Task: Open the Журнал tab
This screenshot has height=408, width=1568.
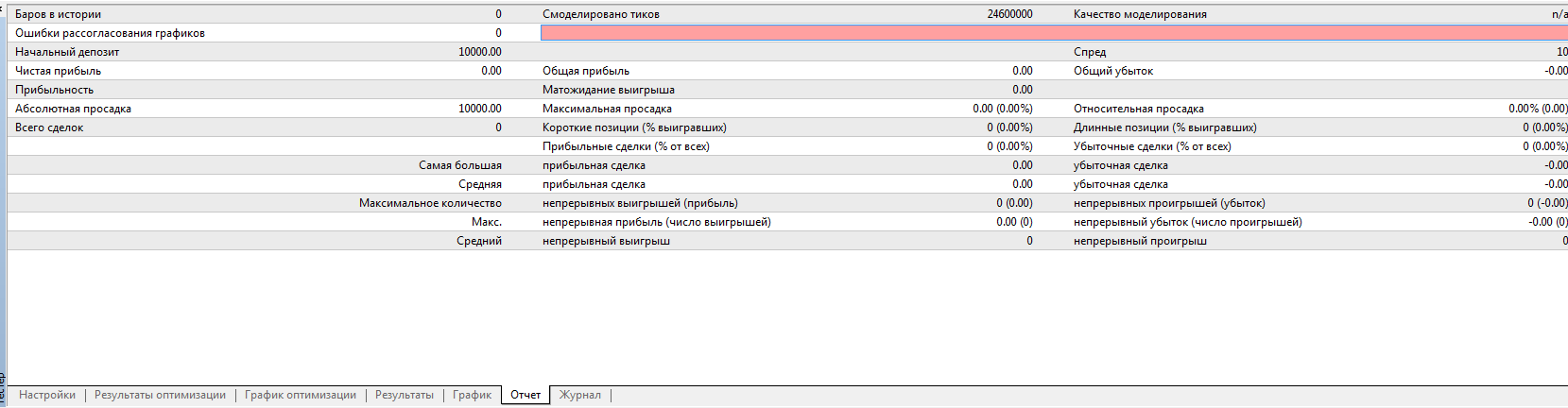Action: (x=580, y=395)
